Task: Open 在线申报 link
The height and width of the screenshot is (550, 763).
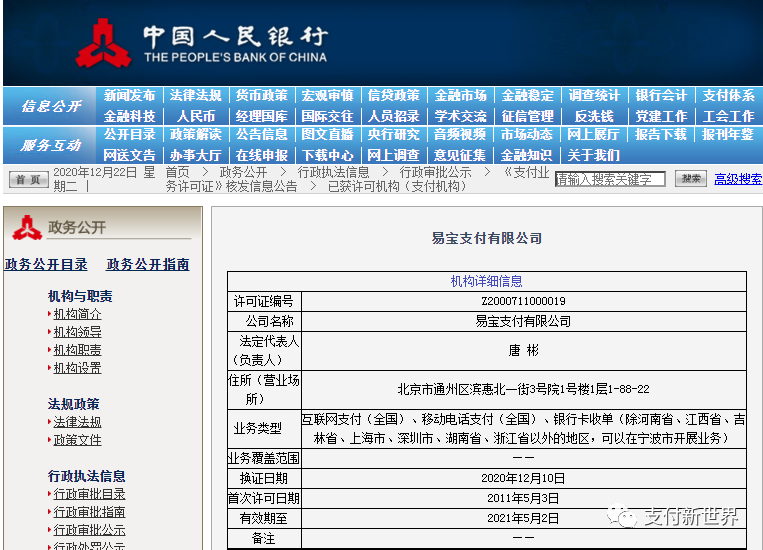Action: click(262, 155)
